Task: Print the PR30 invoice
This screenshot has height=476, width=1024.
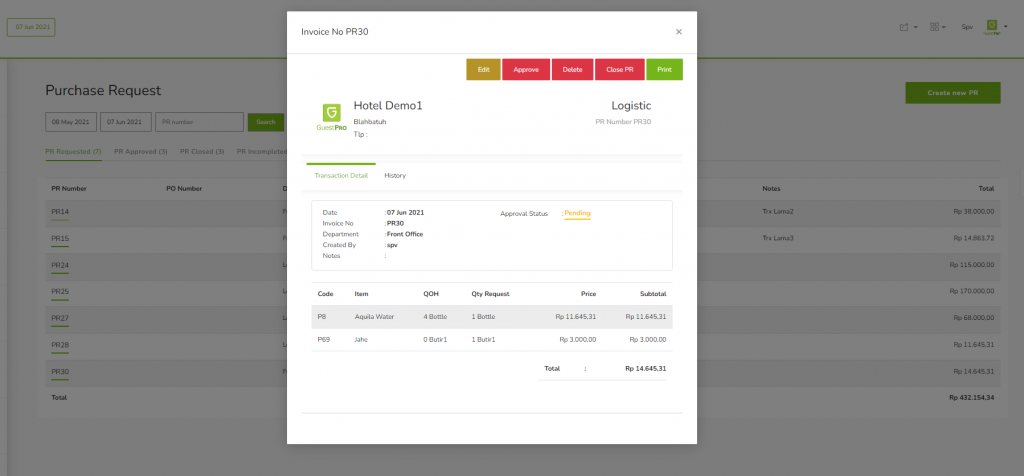Action: [x=664, y=69]
